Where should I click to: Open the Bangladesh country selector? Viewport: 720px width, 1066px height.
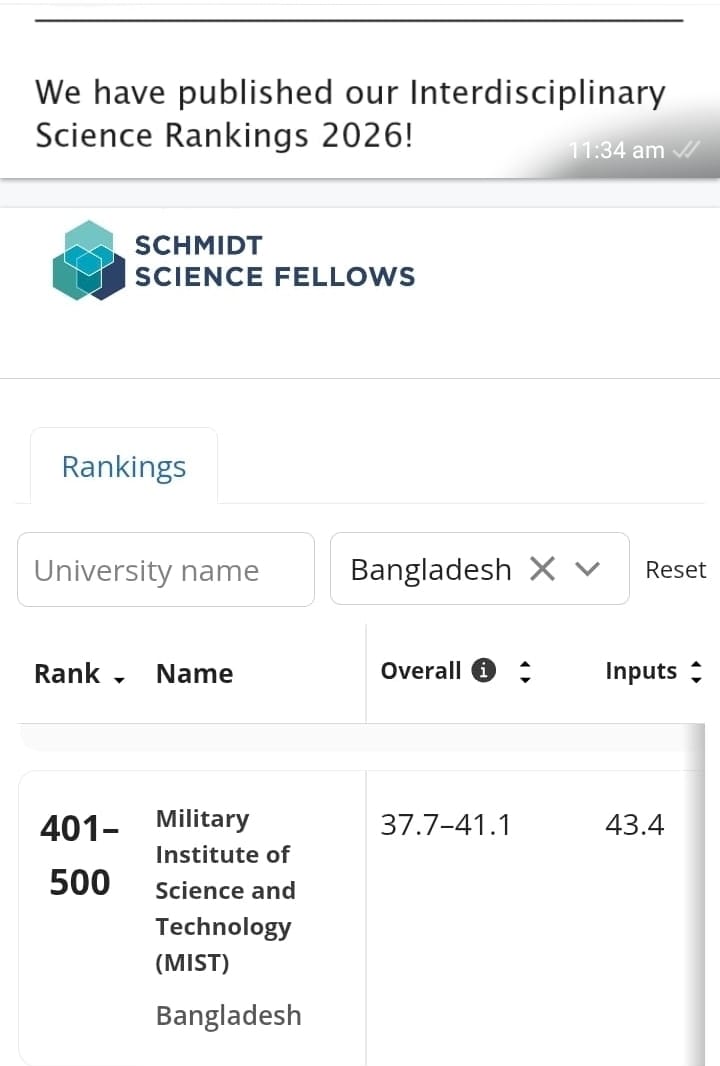pyautogui.click(x=430, y=569)
